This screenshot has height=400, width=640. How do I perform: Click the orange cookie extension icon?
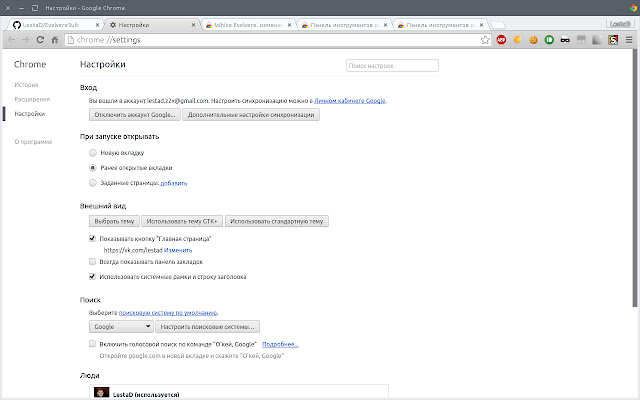[533, 40]
